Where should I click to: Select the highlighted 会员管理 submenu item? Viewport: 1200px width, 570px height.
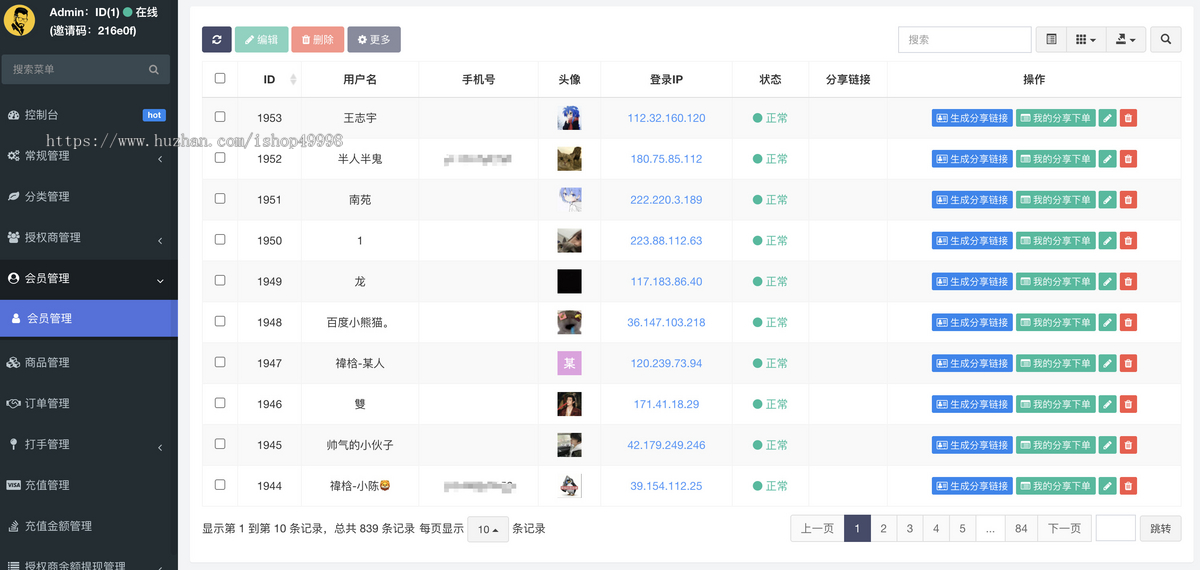89,319
